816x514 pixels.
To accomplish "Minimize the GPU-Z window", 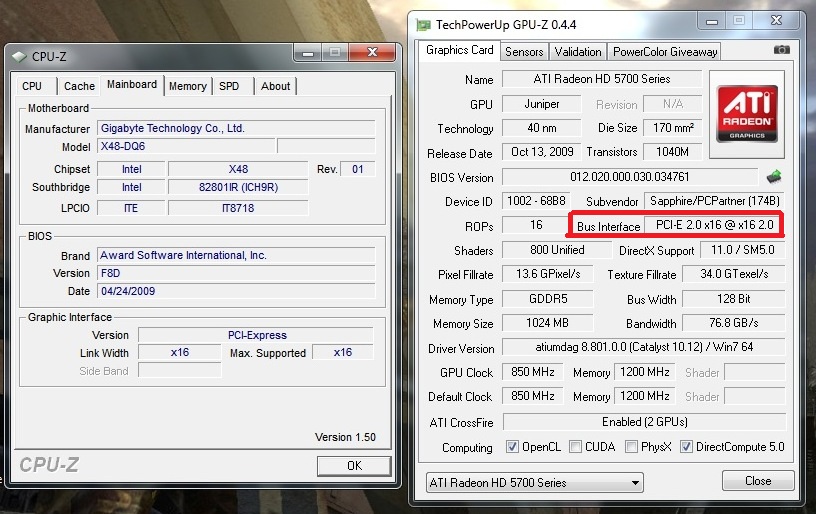I will pyautogui.click(x=712, y=21).
